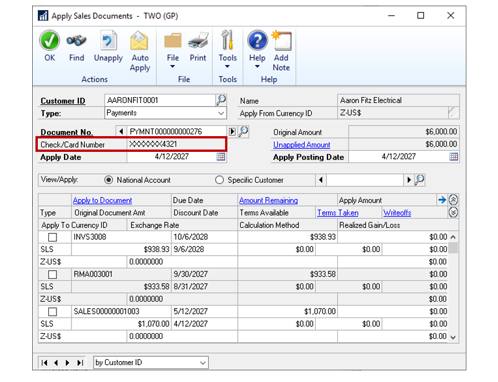
Task: Open the Specific Customer lookup magnifier
Action: point(419,180)
